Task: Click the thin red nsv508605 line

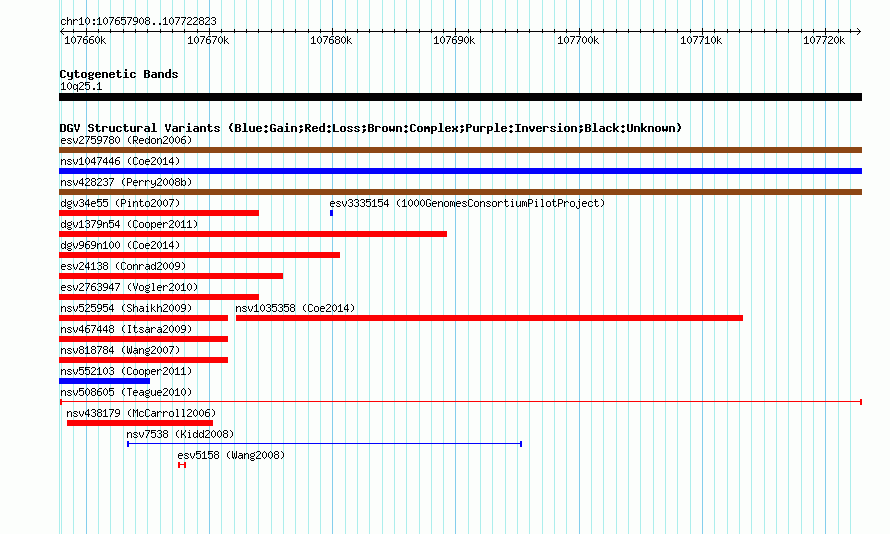Action: point(461,402)
